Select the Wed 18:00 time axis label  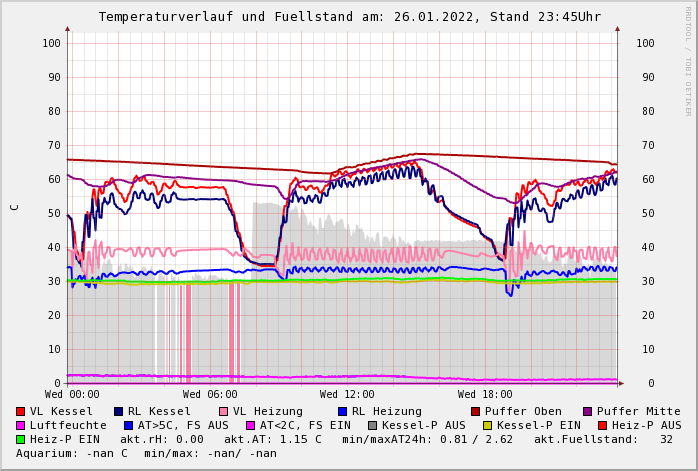485,395
